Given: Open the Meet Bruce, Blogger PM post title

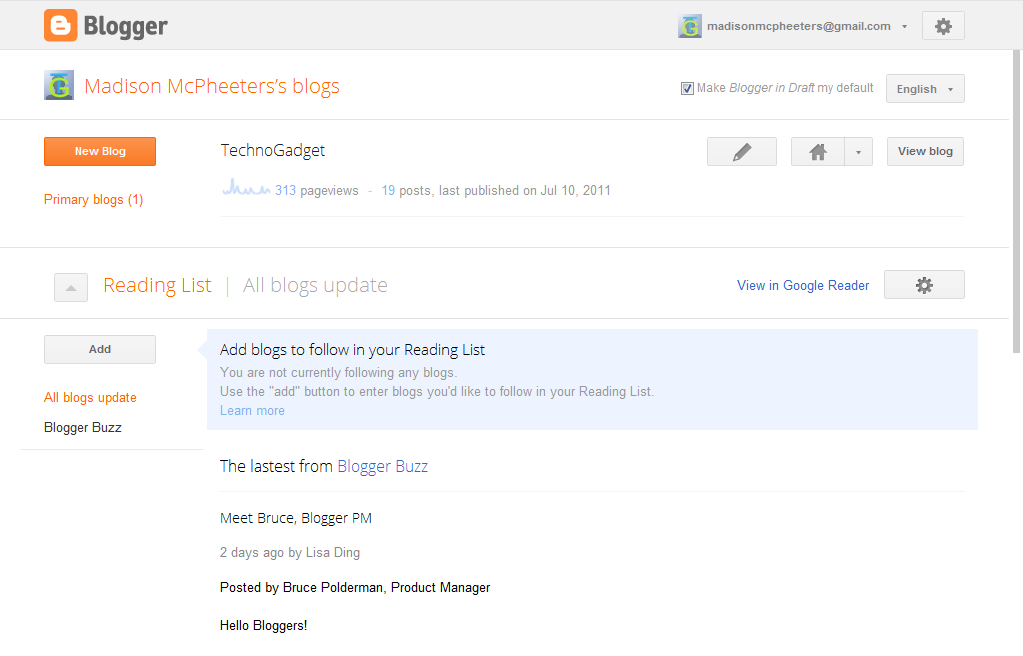Looking at the screenshot, I should [296, 518].
